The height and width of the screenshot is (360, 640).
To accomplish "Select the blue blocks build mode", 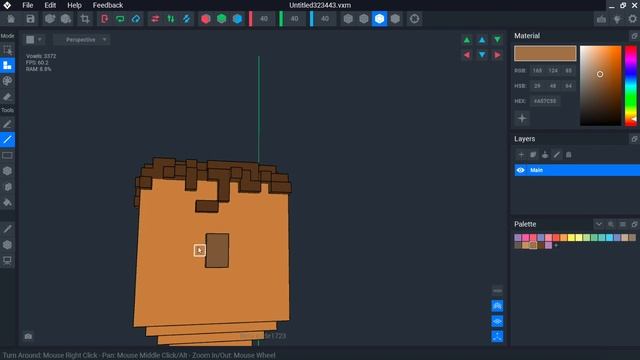I will pos(7,65).
